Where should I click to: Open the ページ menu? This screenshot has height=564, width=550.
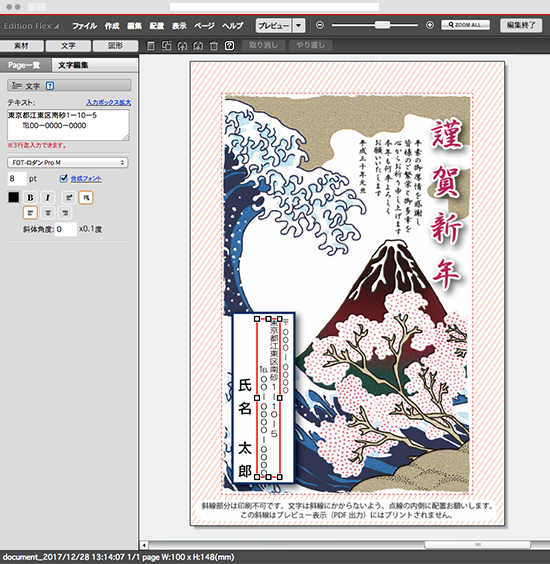[204, 26]
